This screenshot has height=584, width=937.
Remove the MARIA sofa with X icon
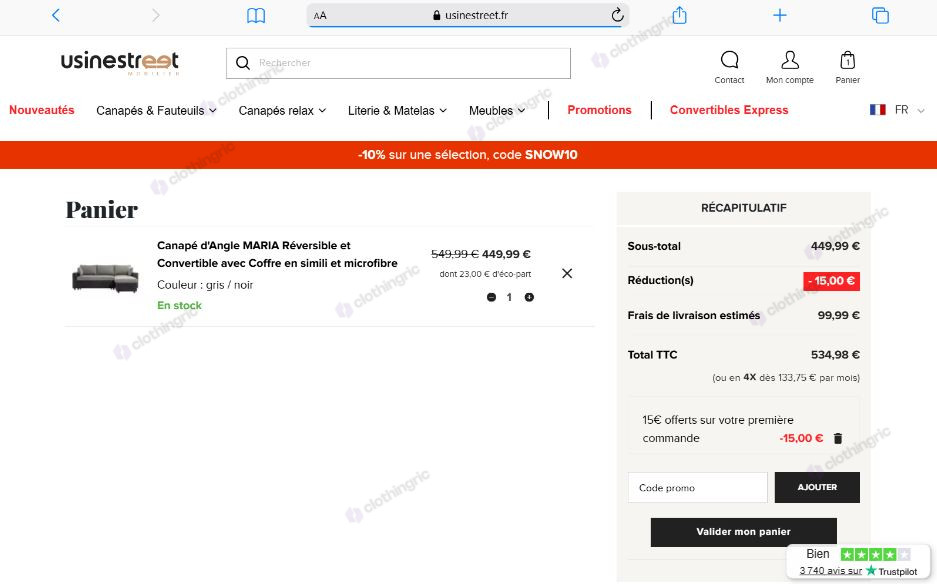pyautogui.click(x=567, y=273)
